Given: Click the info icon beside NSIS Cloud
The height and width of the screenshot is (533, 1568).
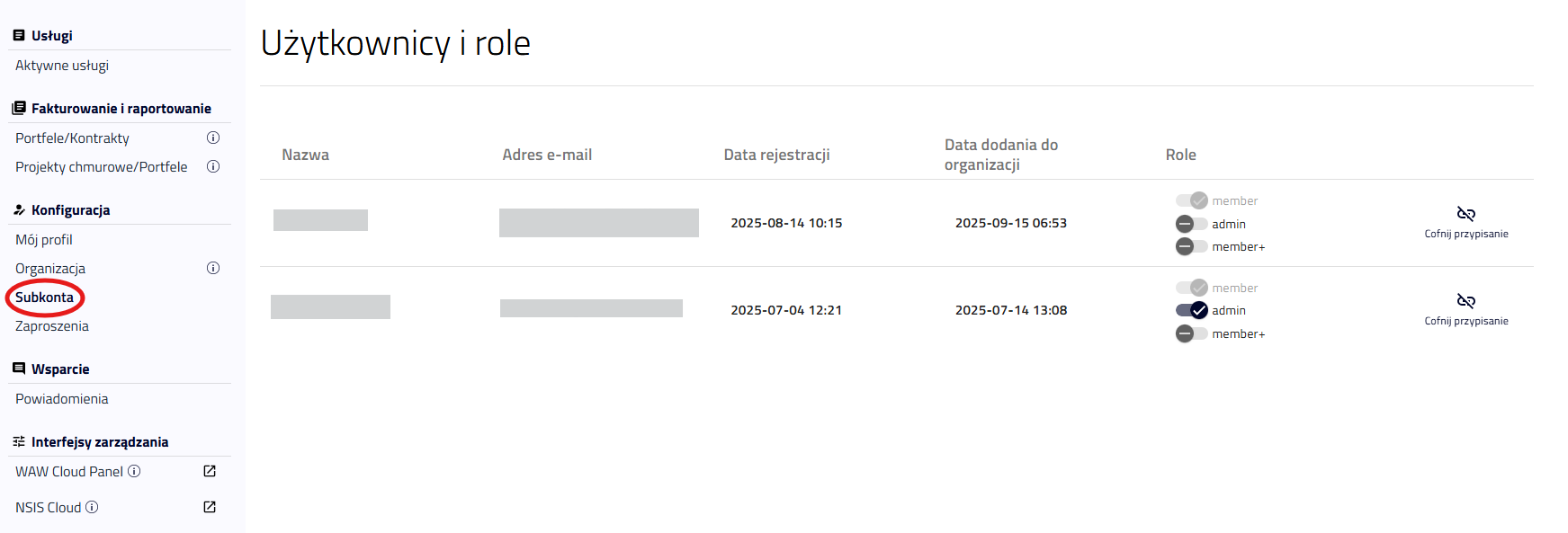Looking at the screenshot, I should pos(91,506).
